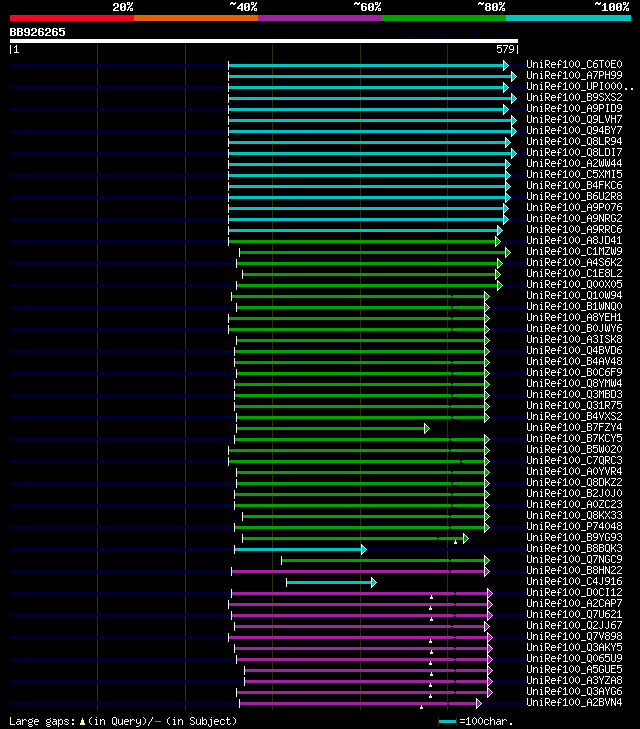Click the cyan ~100% legend segment

click(x=568, y=18)
